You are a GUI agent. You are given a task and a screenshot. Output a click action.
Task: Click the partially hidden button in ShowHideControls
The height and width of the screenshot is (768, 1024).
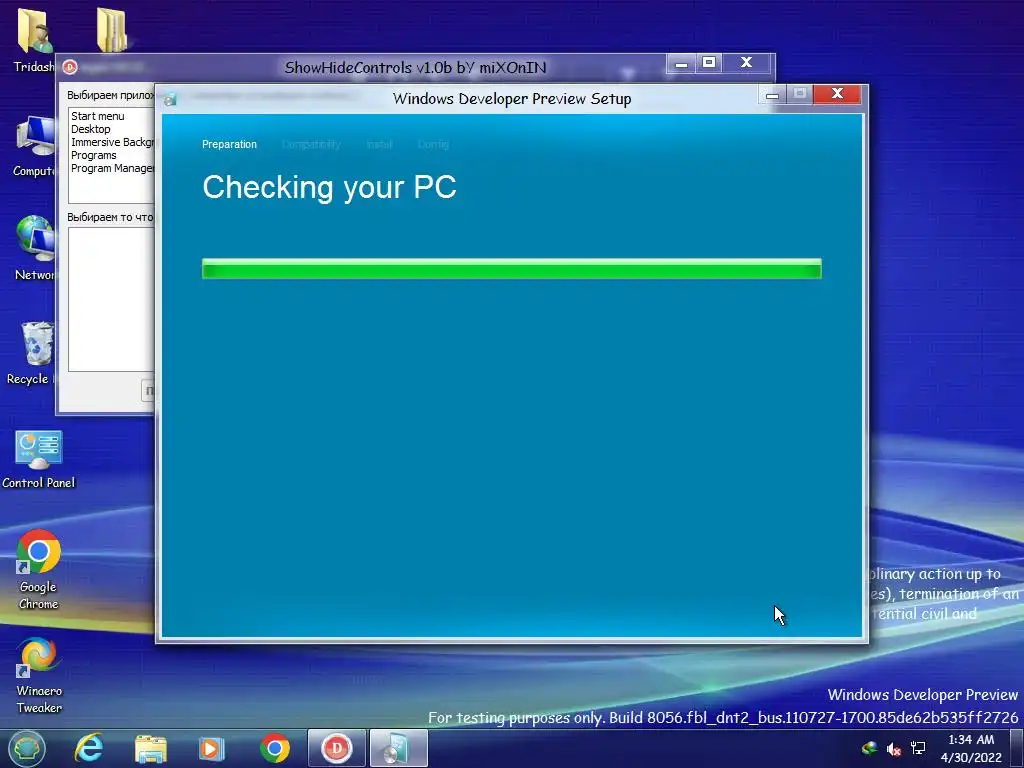(x=148, y=391)
